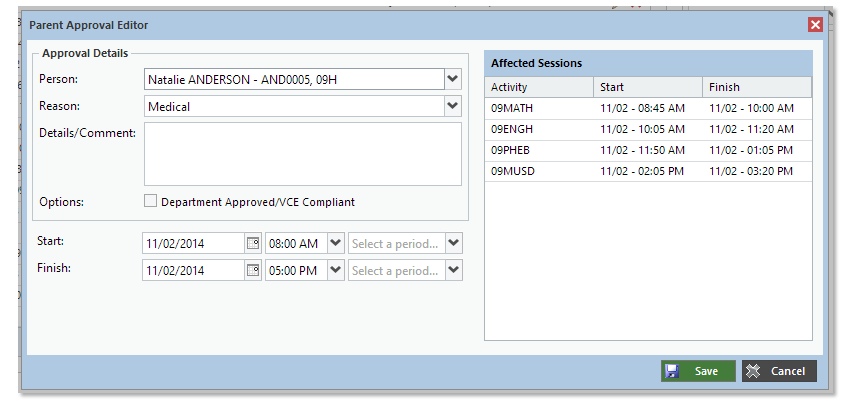Open the Start time dropdown arrow
The height and width of the screenshot is (402, 859).
[335, 243]
